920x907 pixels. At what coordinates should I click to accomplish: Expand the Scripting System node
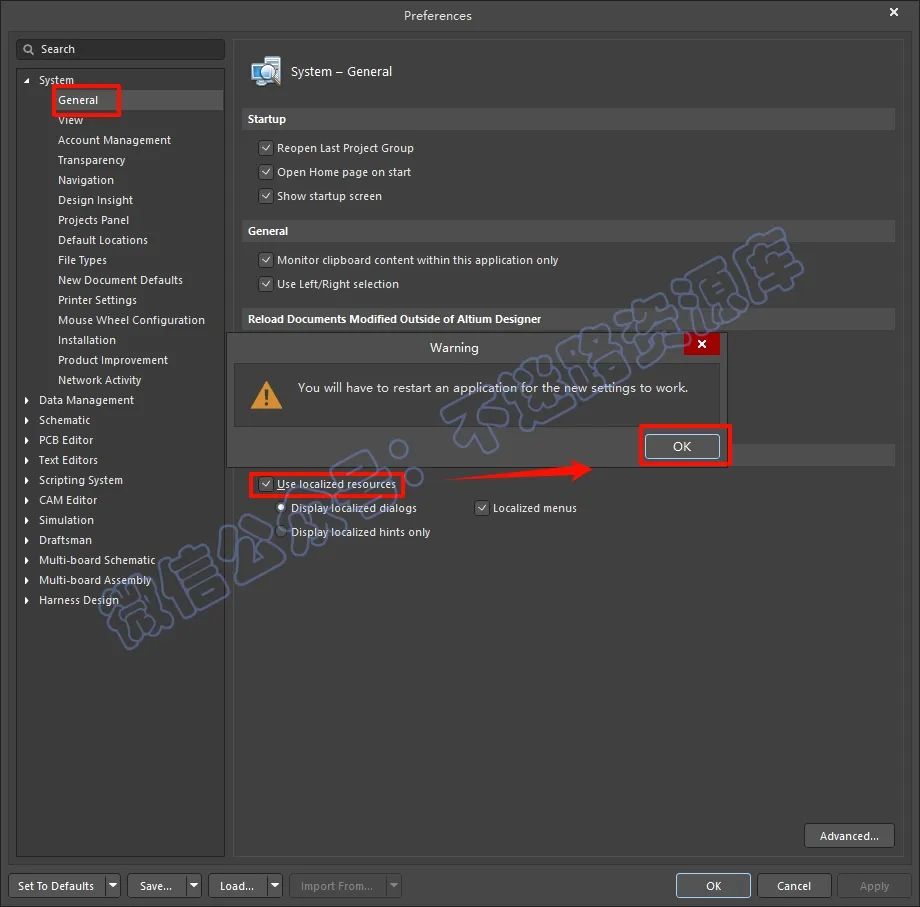pos(26,480)
